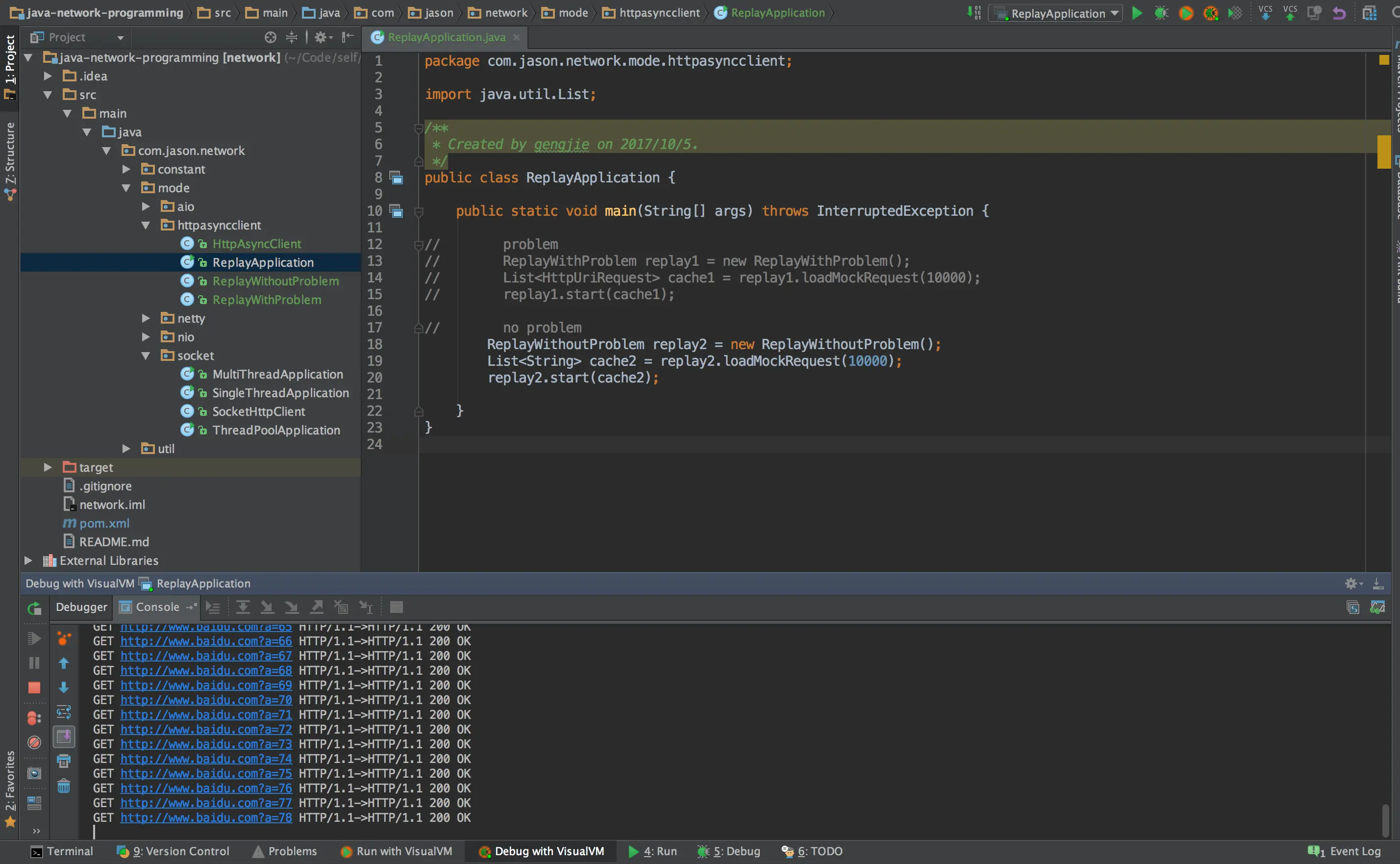Toggle Scroll to the end of console
1400x864 pixels.
[64, 737]
